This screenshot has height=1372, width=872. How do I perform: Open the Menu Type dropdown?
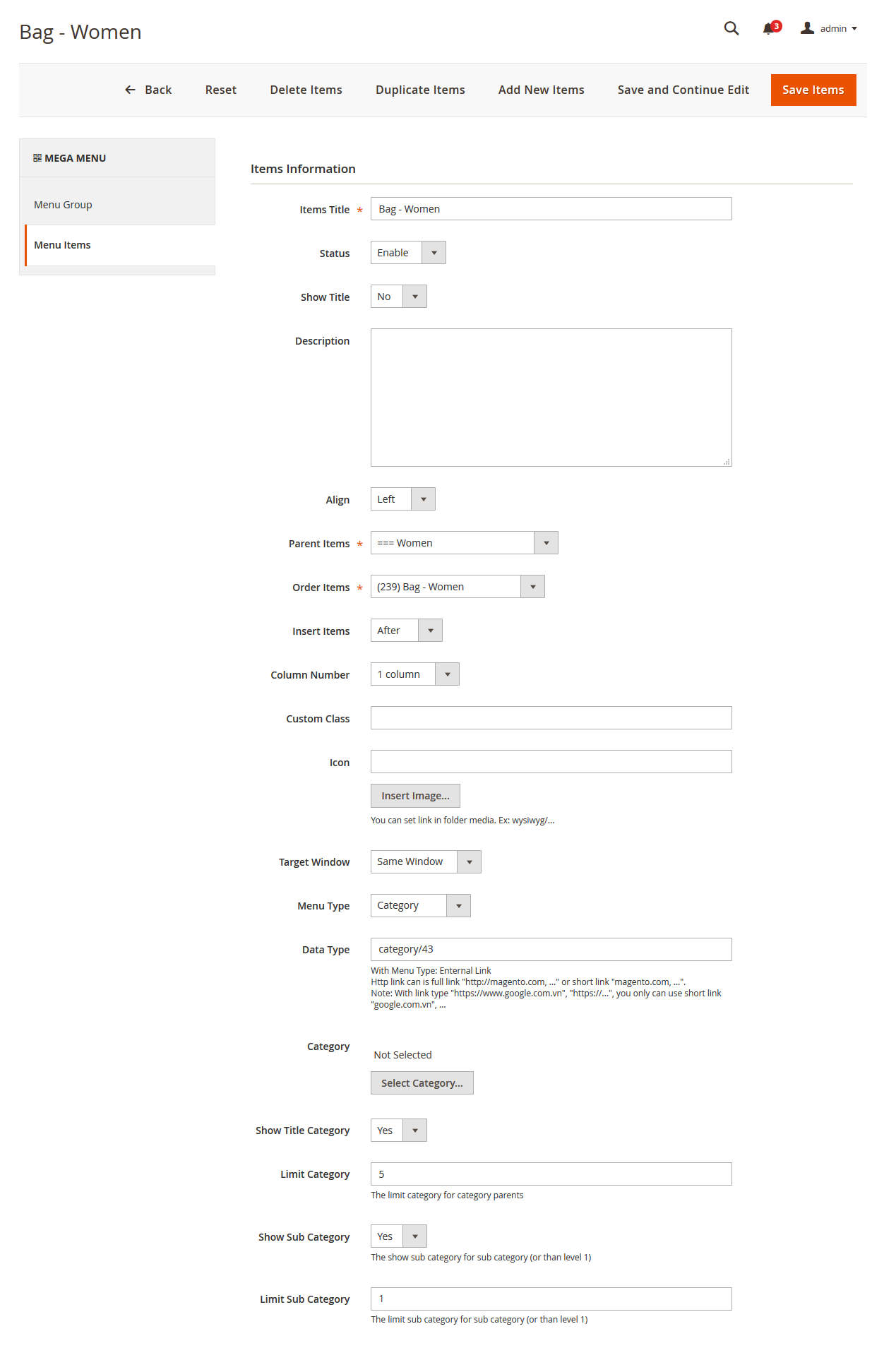421,905
